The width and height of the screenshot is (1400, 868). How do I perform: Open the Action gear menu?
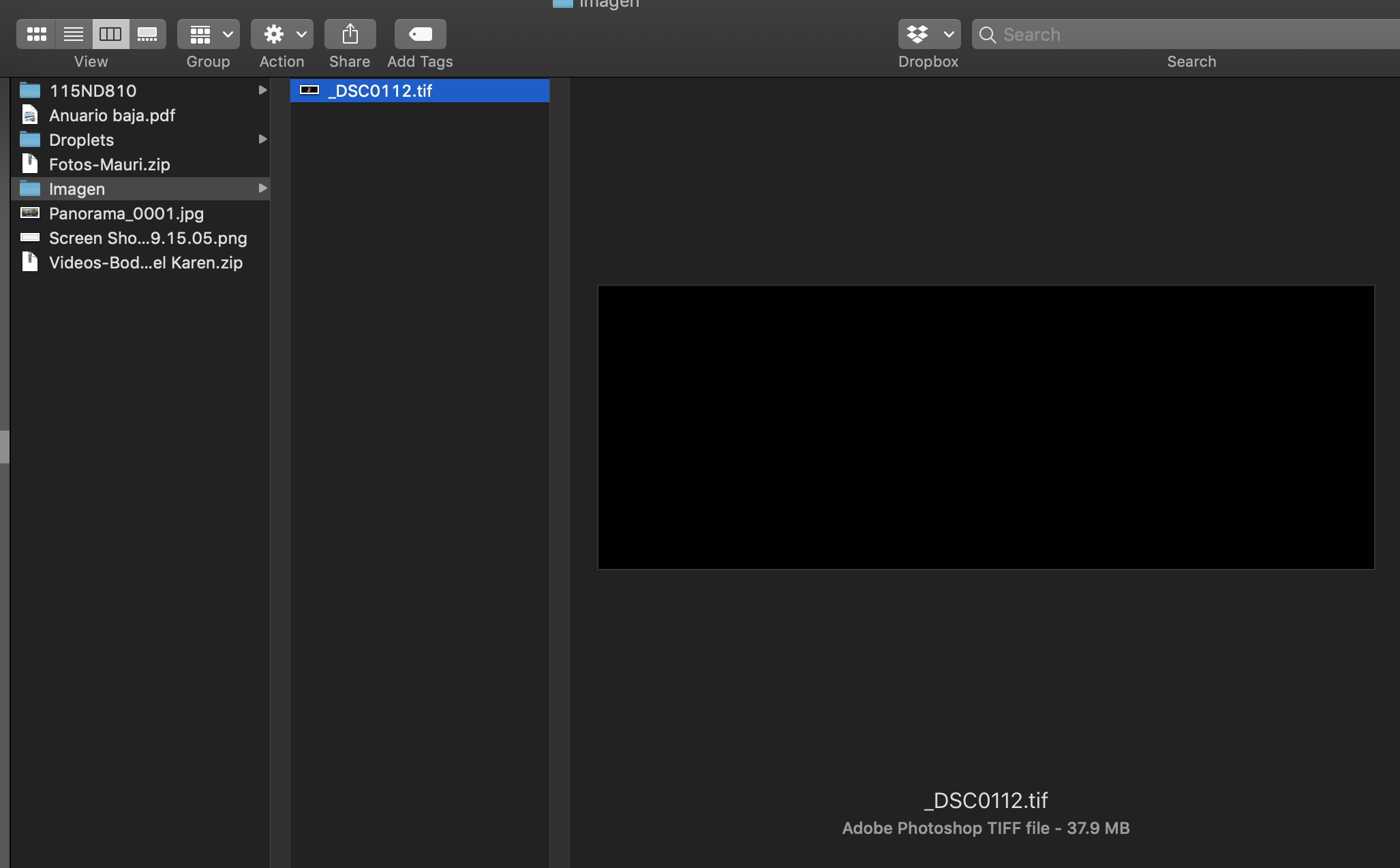[281, 34]
